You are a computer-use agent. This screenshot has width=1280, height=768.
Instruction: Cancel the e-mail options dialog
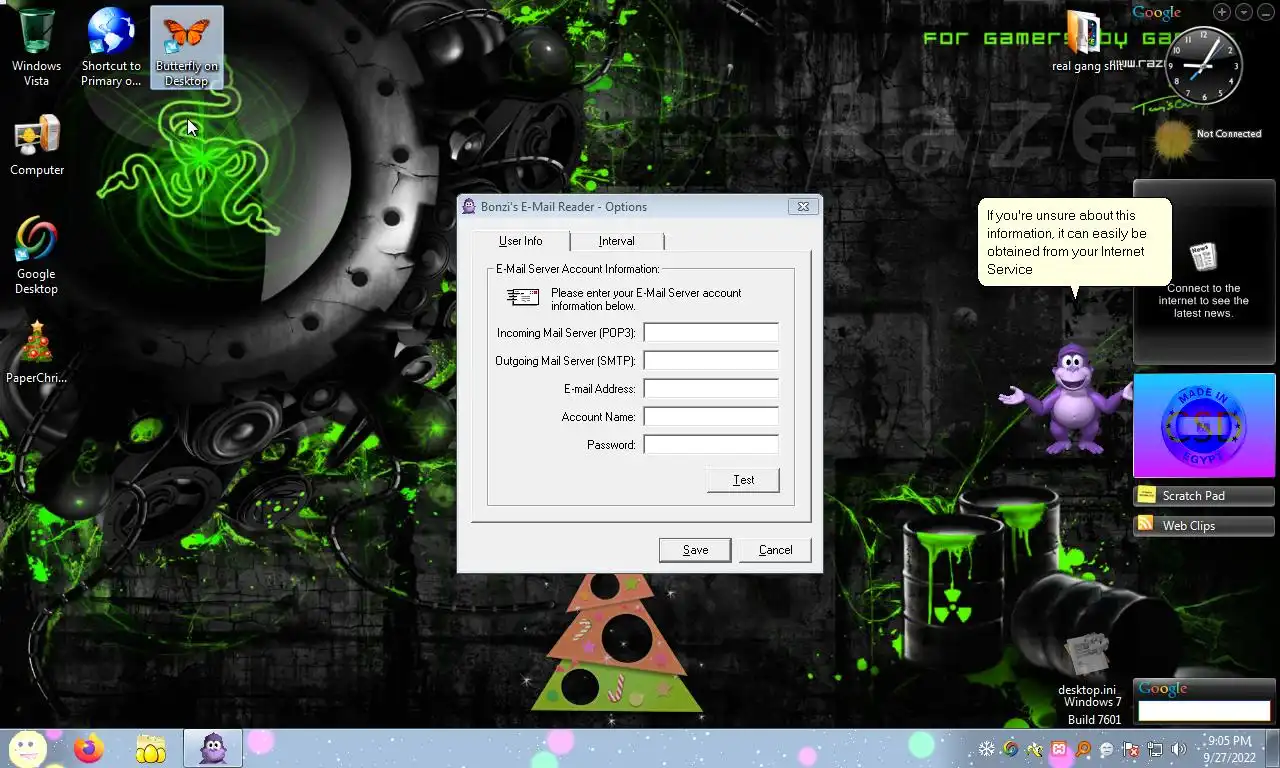[x=775, y=550]
